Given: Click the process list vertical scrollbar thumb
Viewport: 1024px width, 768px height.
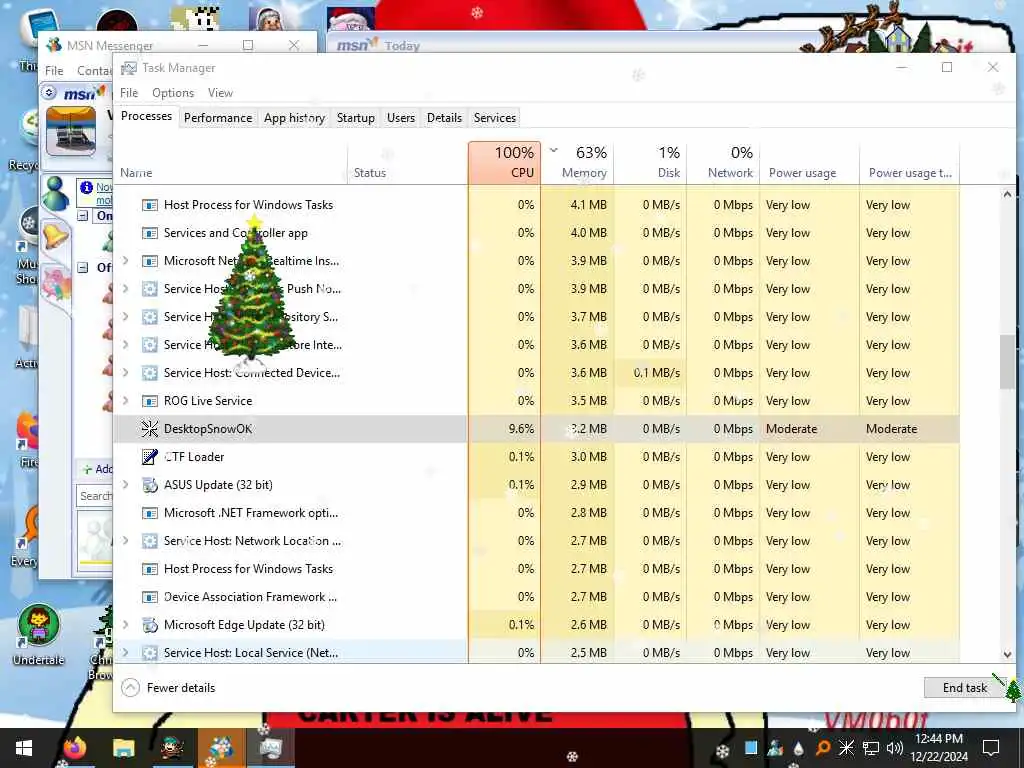Looking at the screenshot, I should (x=1007, y=362).
